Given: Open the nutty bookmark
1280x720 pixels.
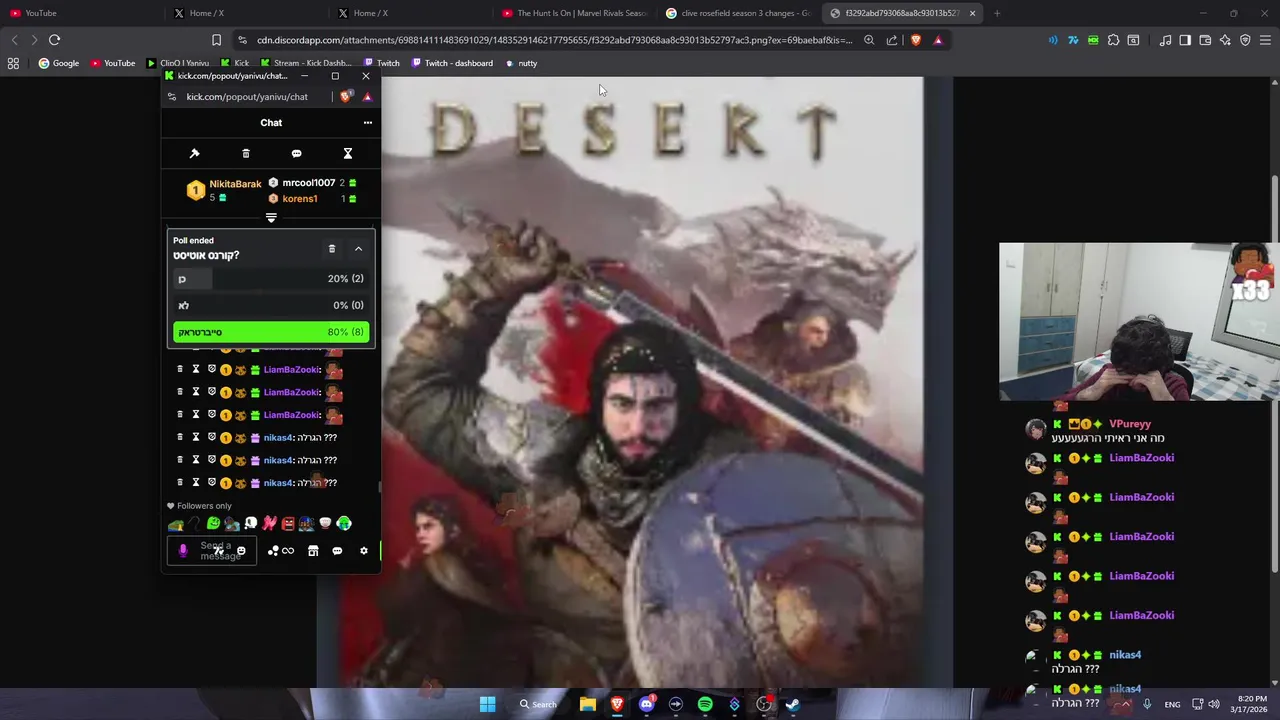Looking at the screenshot, I should coord(521,63).
